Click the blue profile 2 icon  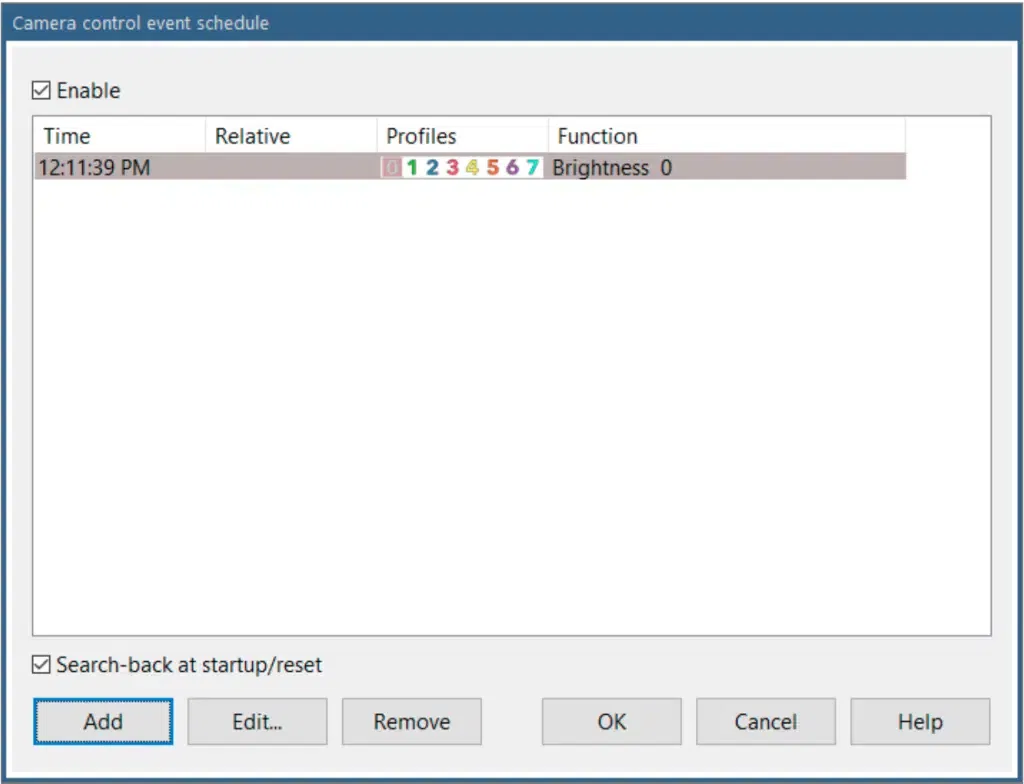click(x=432, y=168)
